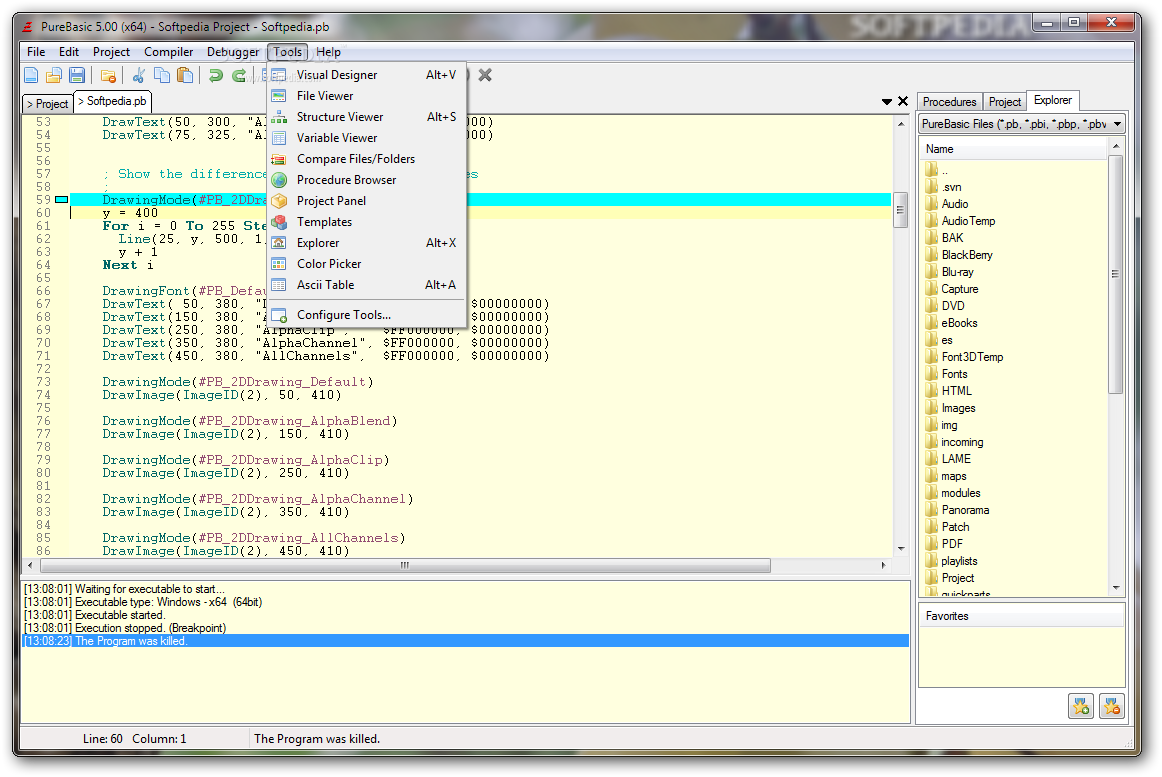The width and height of the screenshot is (1162, 777).
Task: Click the Paste clipboard icon
Action: (185, 75)
